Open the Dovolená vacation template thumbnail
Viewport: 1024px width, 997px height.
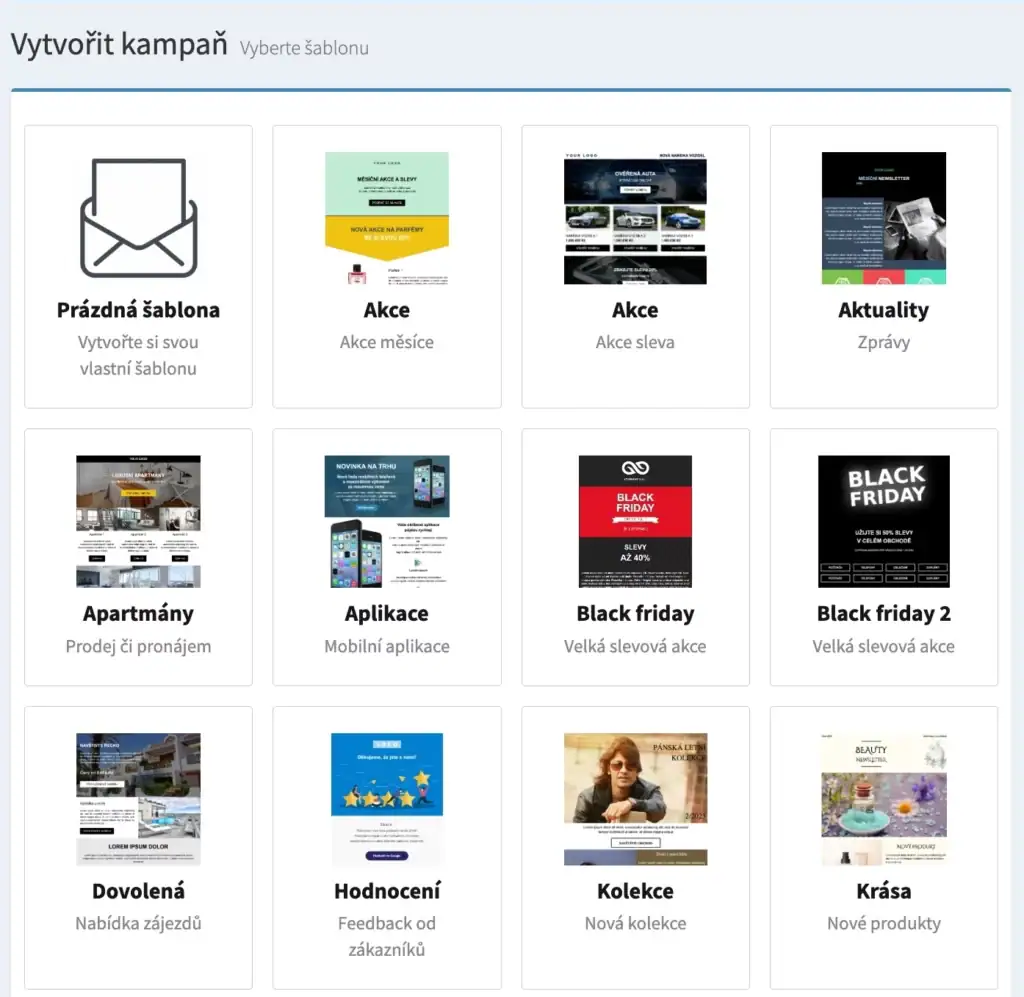pos(138,799)
